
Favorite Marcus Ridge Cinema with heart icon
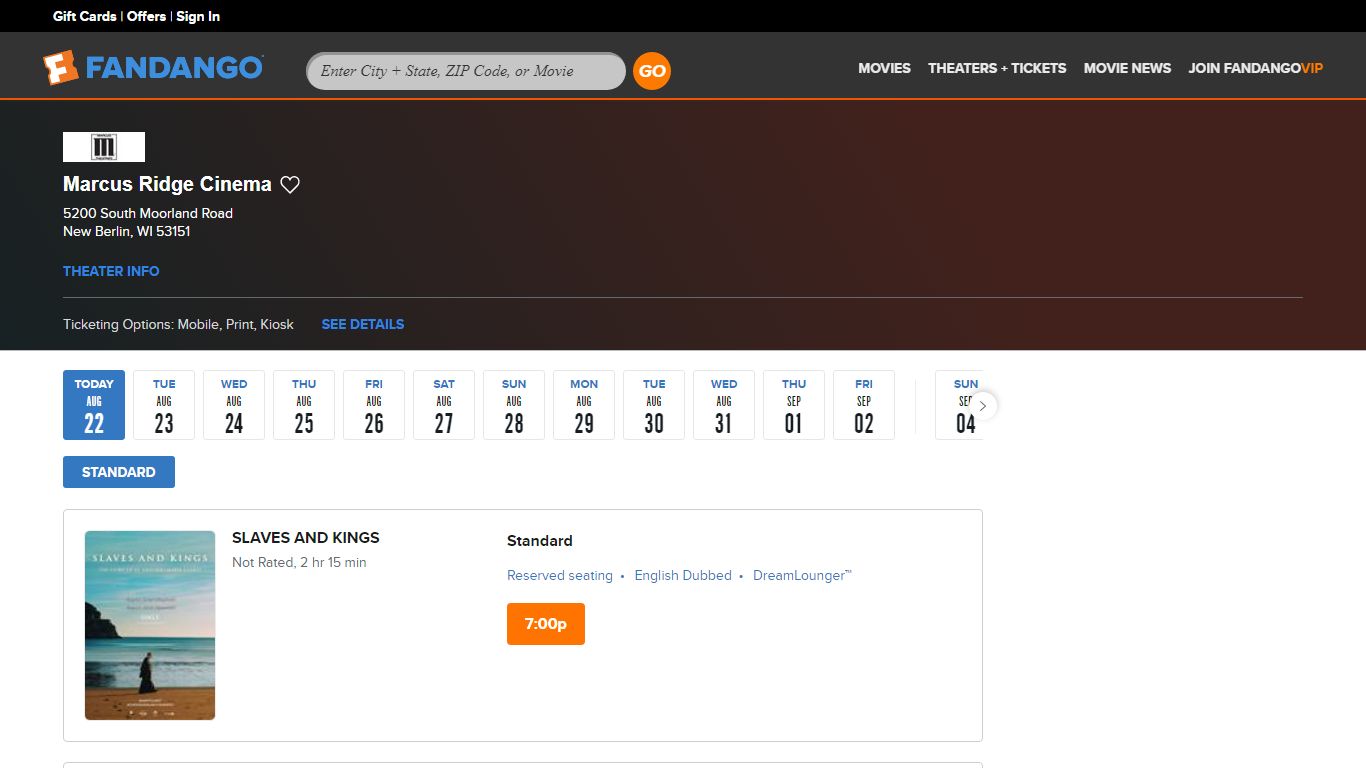(x=290, y=184)
